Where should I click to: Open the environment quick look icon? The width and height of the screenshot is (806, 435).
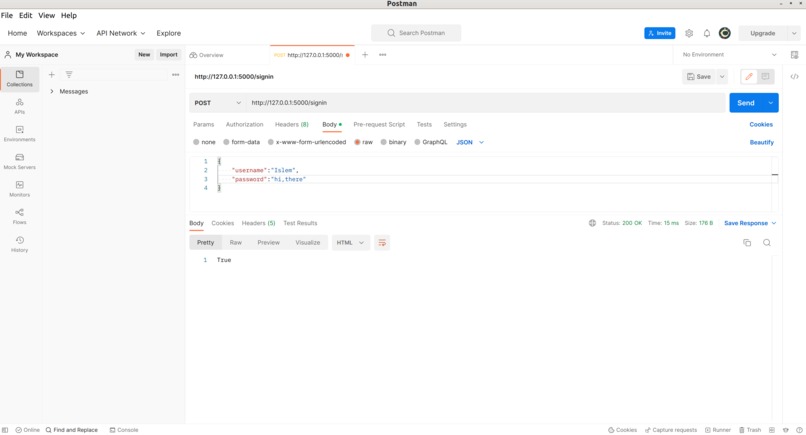794,55
